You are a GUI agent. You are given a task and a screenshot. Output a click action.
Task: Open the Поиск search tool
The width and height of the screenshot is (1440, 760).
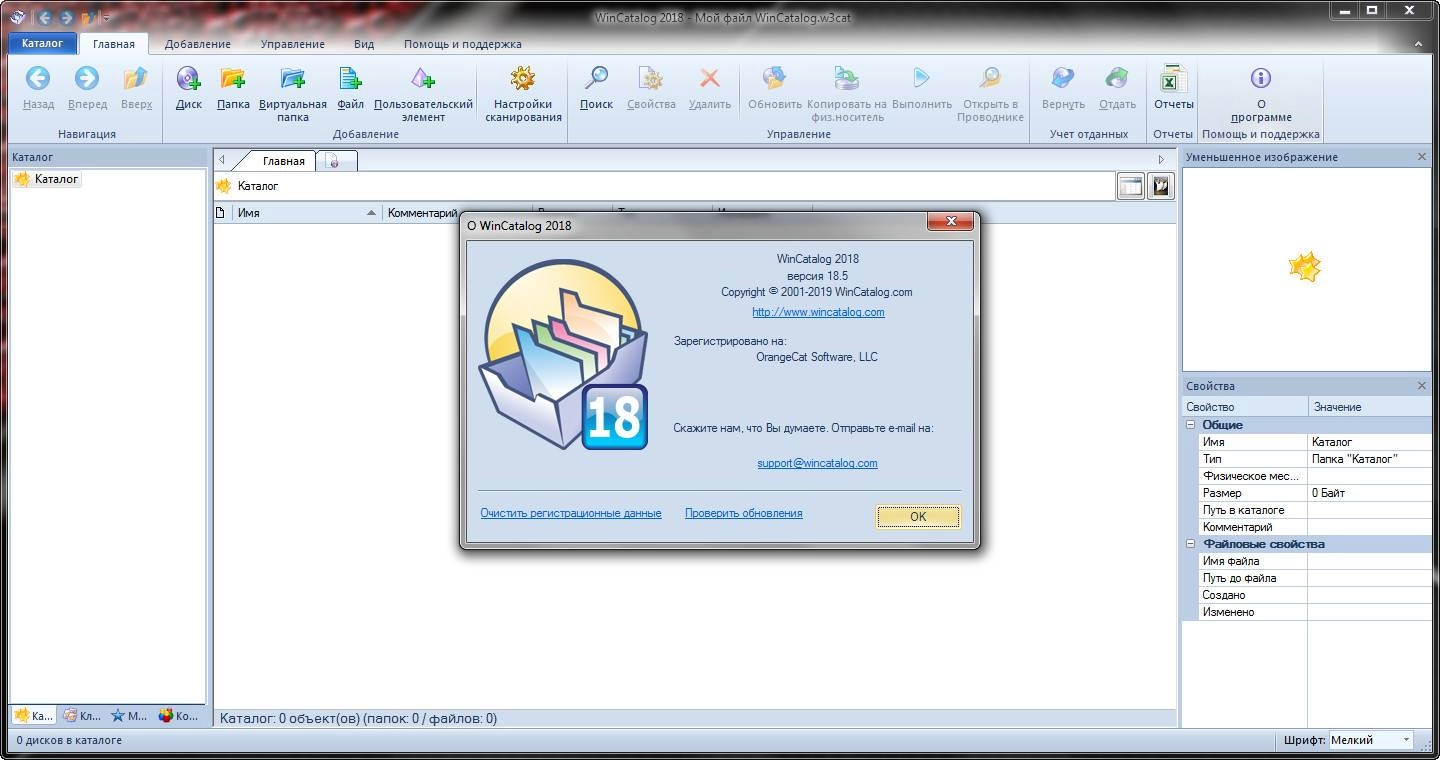tap(596, 78)
